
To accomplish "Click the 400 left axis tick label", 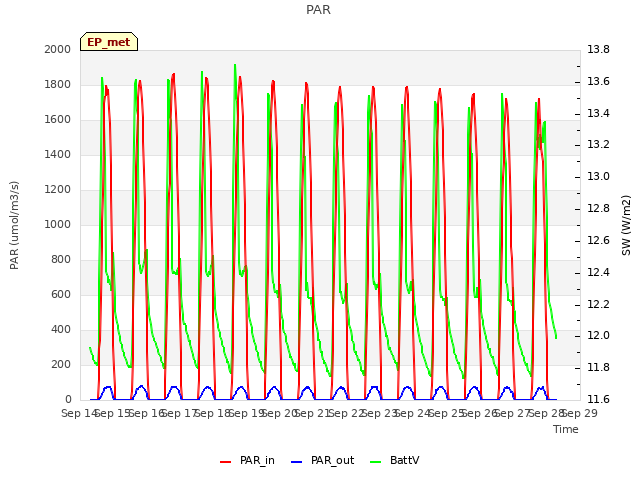I will point(61,329).
